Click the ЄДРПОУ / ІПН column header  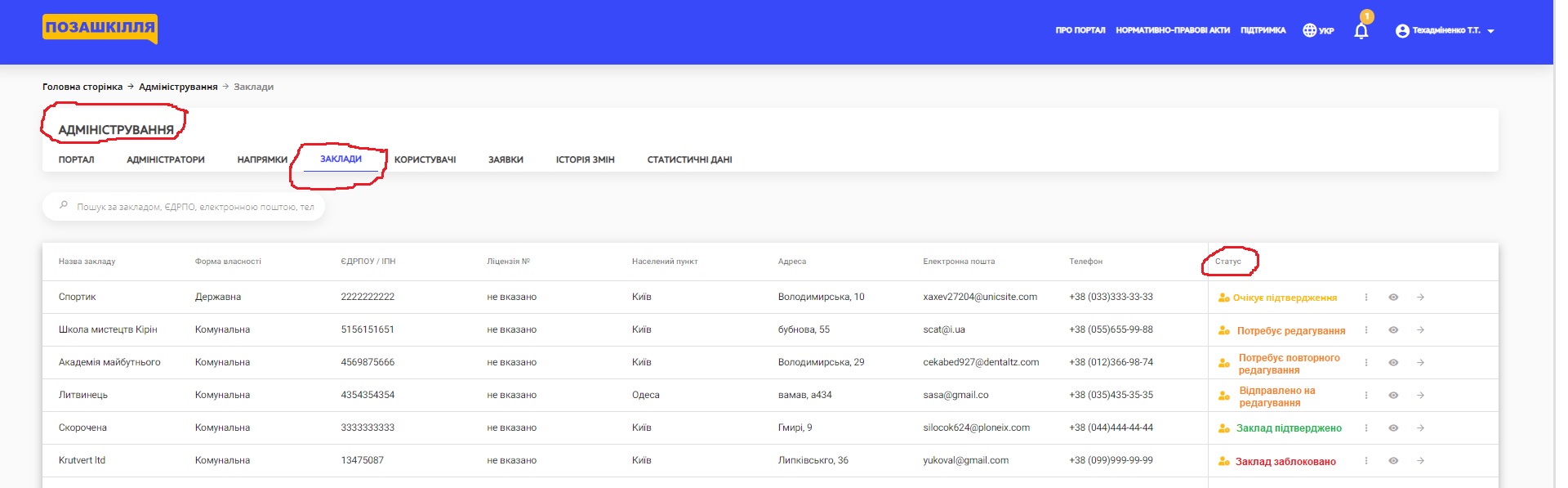pos(367,262)
